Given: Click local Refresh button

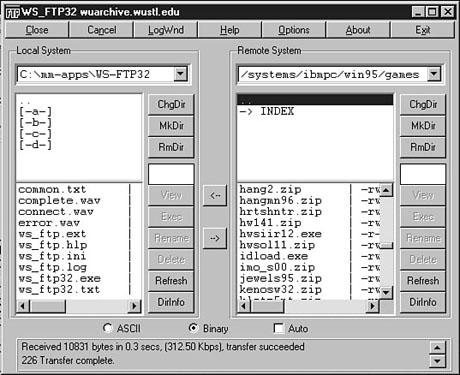Looking at the screenshot, I should [171, 281].
